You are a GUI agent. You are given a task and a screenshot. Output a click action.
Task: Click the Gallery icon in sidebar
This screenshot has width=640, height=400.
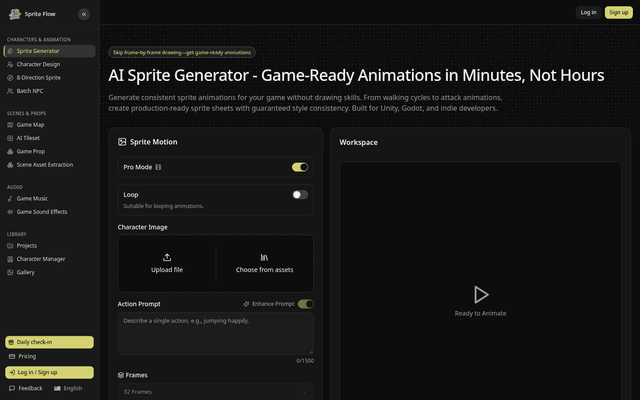point(10,272)
